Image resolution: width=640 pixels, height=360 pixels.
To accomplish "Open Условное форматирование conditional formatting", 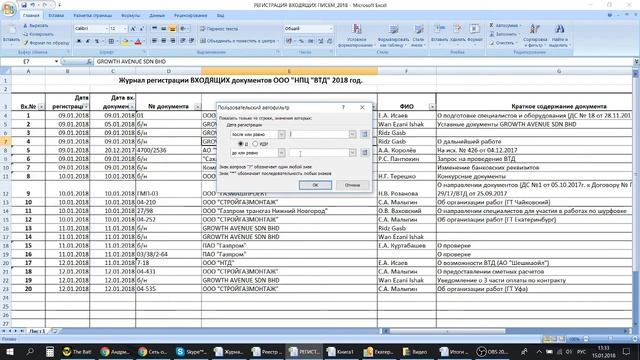I will pyautogui.click(x=357, y=36).
